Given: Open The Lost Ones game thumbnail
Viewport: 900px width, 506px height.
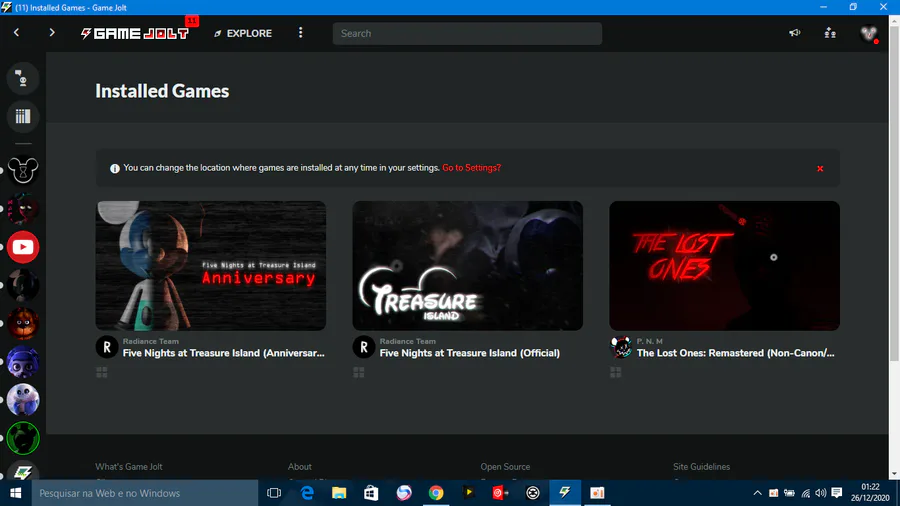Looking at the screenshot, I should (724, 266).
